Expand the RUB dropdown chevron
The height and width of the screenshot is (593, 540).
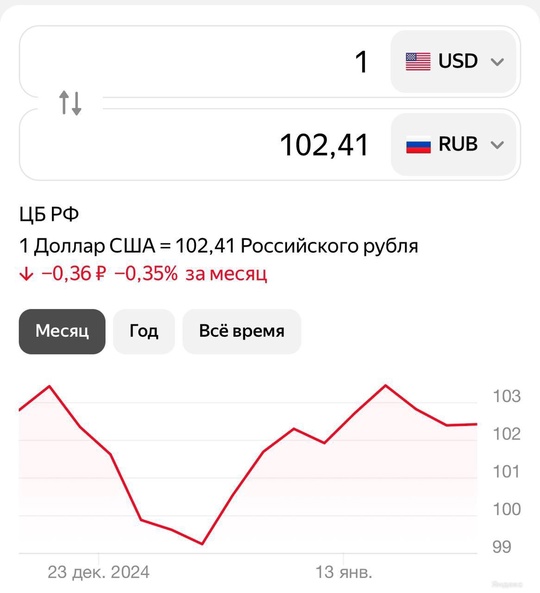(x=497, y=145)
